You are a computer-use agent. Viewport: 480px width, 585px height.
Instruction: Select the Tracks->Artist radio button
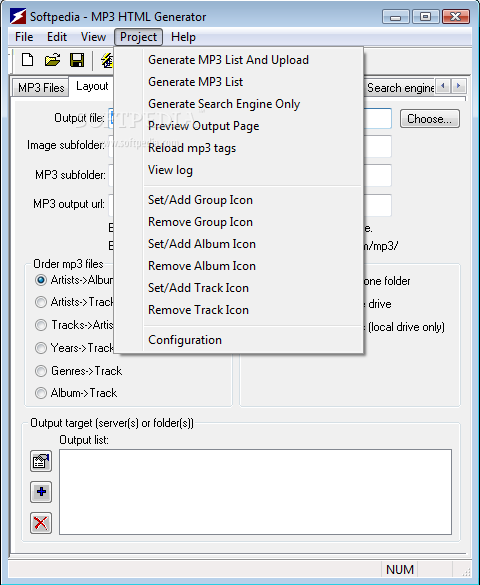[41, 325]
